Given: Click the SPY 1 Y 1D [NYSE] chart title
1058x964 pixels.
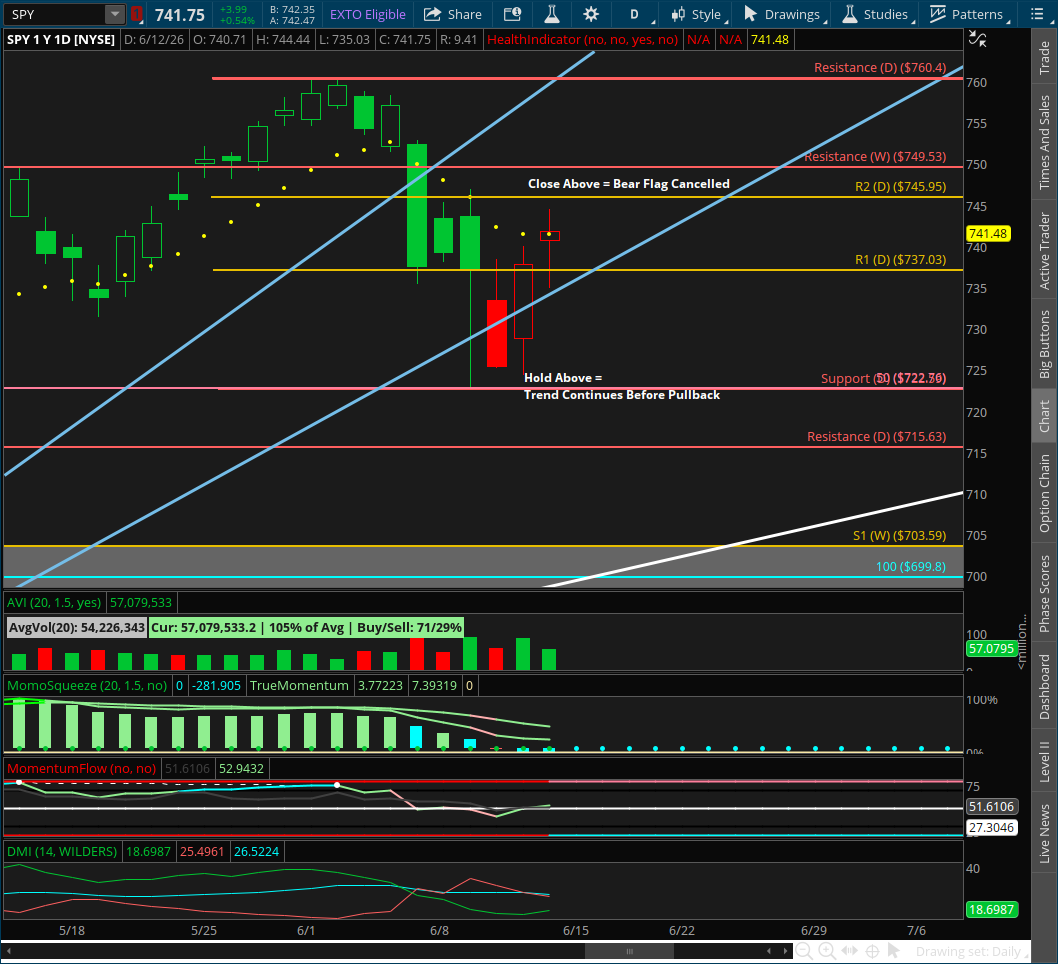Looking at the screenshot, I should point(61,40).
